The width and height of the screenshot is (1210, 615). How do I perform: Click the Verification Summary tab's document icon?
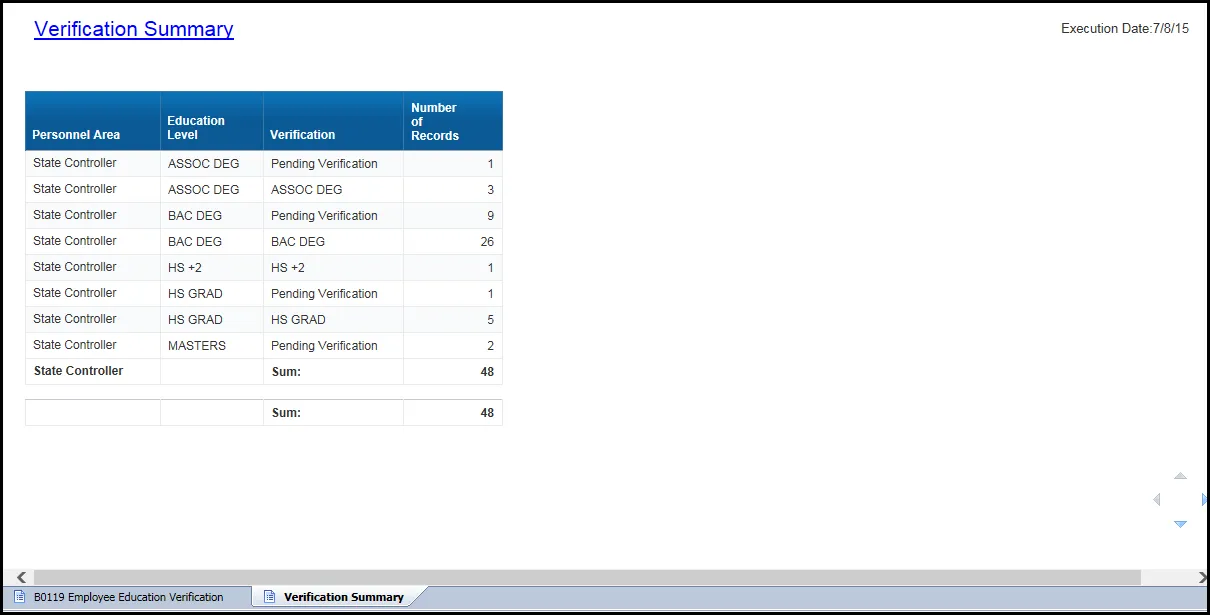click(269, 597)
